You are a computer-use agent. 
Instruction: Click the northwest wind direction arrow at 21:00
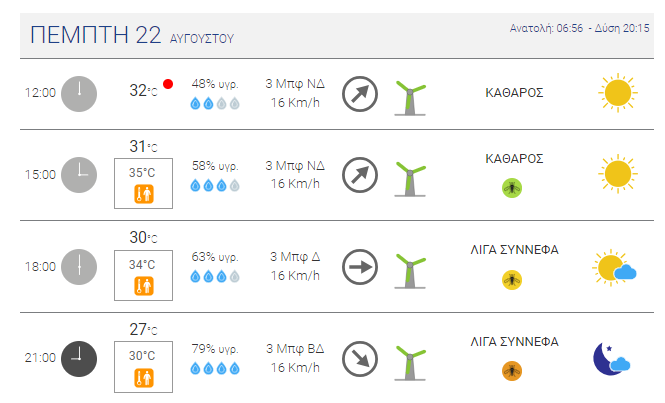click(x=360, y=359)
